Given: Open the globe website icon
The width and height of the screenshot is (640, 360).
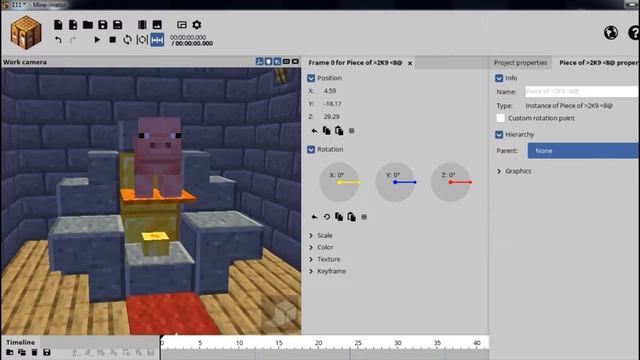Looking at the screenshot, I should click(611, 33).
